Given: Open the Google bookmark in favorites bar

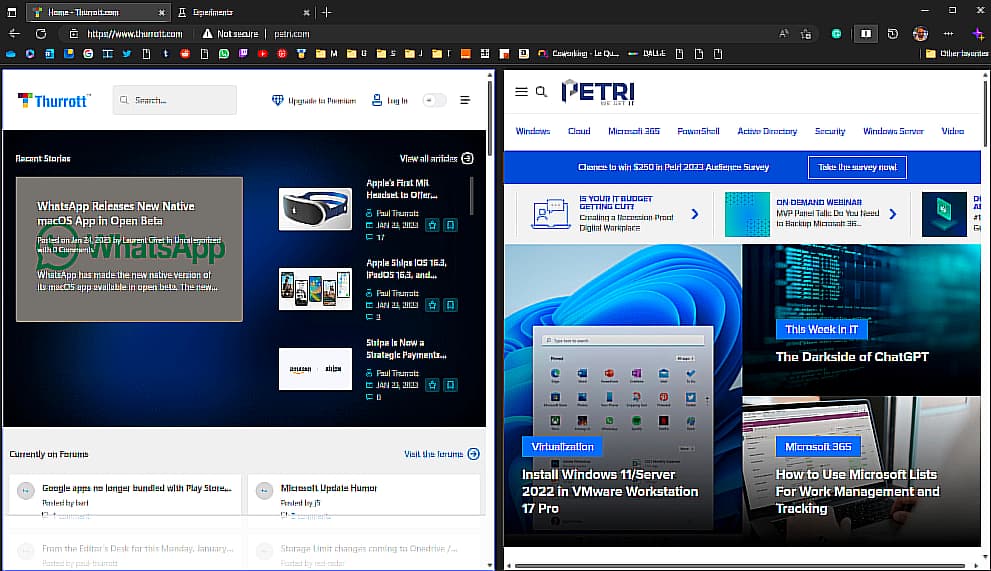Looking at the screenshot, I should 88,54.
